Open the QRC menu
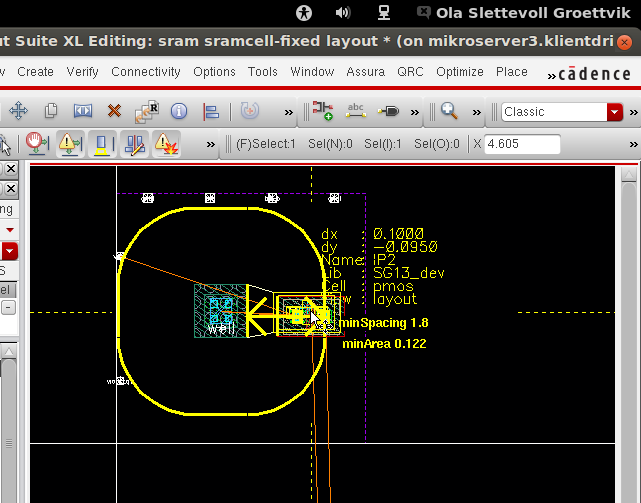Viewport: 641px width, 503px height. point(410,72)
